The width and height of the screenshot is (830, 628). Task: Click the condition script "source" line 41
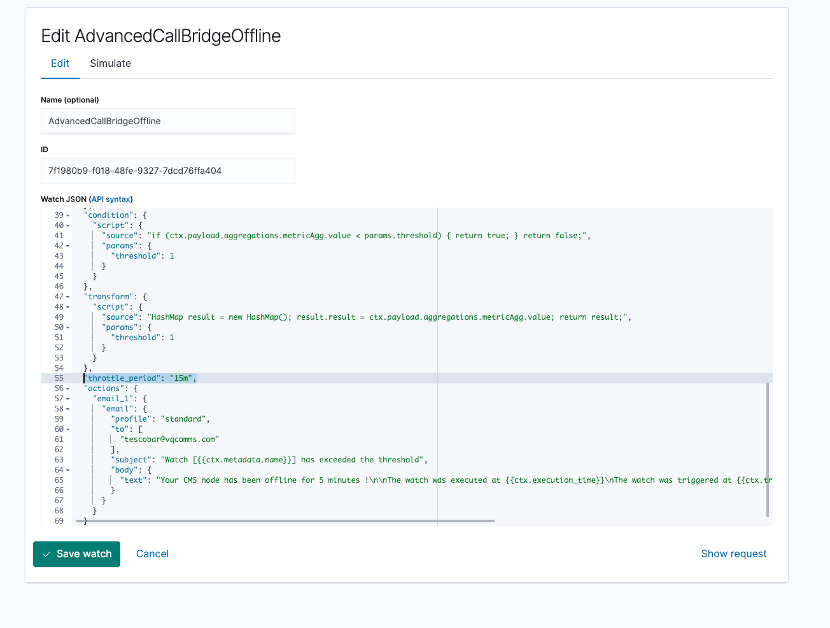(346, 236)
